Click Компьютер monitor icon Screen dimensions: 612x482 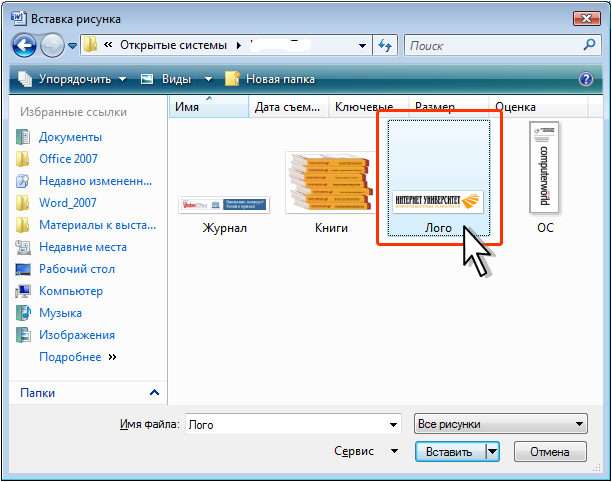[23, 291]
